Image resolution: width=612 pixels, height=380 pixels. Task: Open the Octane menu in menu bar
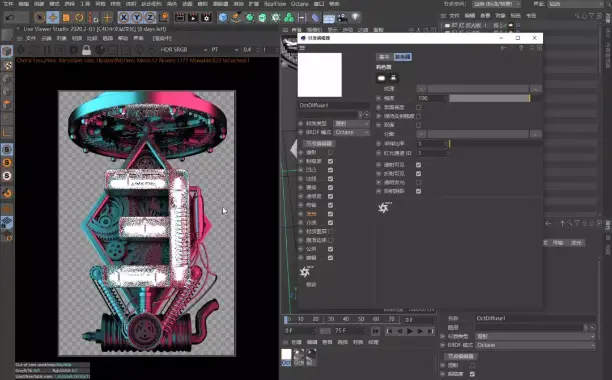coord(300,4)
